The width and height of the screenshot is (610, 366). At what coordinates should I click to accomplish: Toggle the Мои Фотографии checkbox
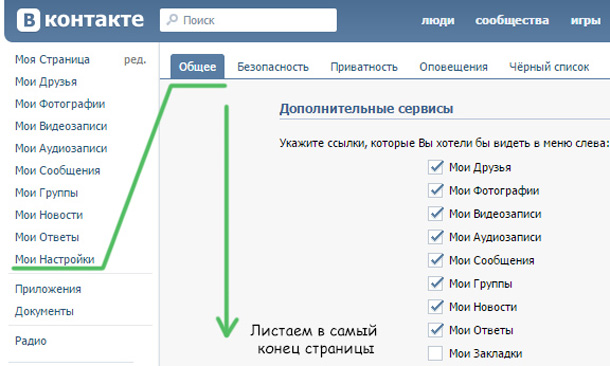(x=435, y=191)
